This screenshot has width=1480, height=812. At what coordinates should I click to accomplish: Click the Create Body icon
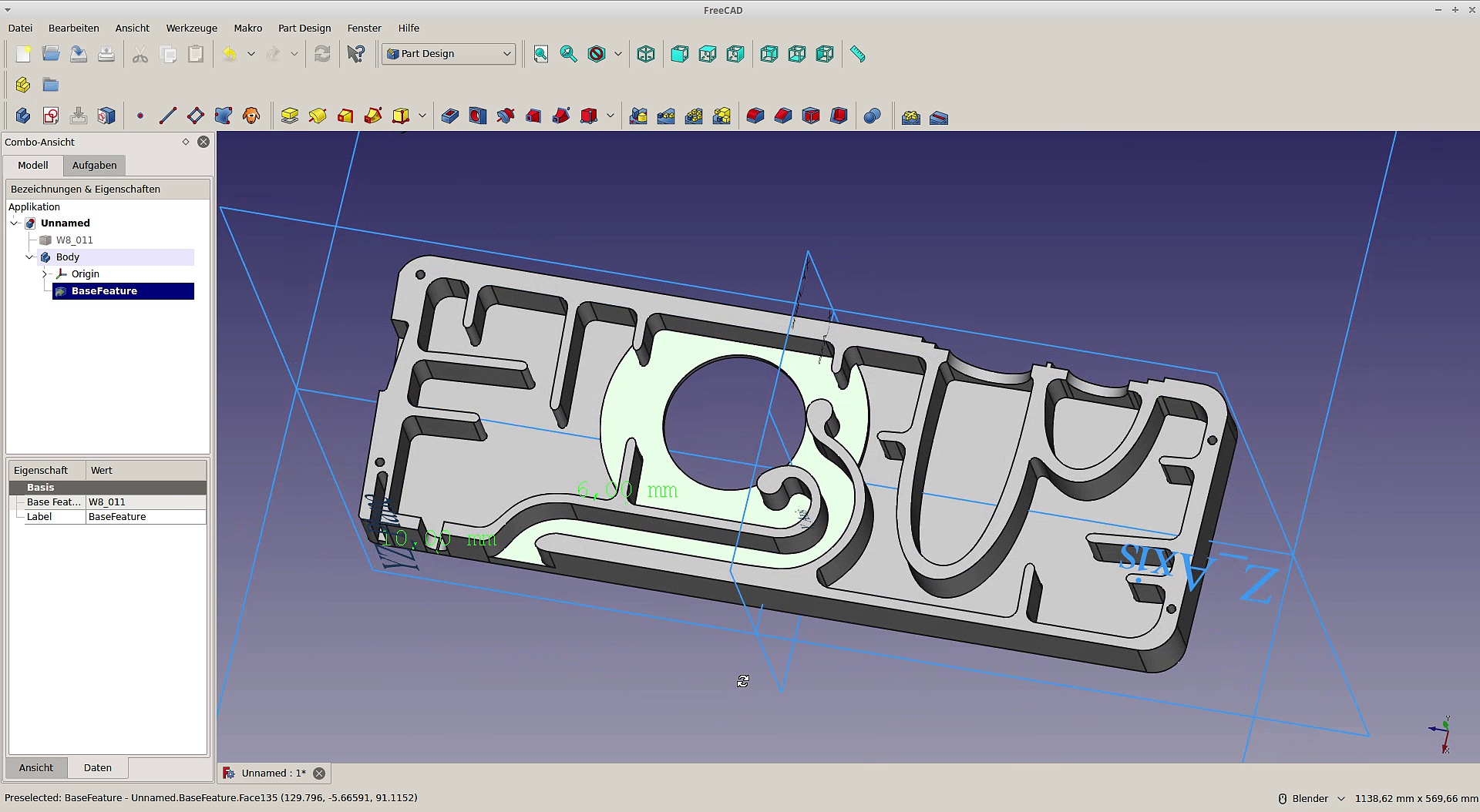coord(22,116)
